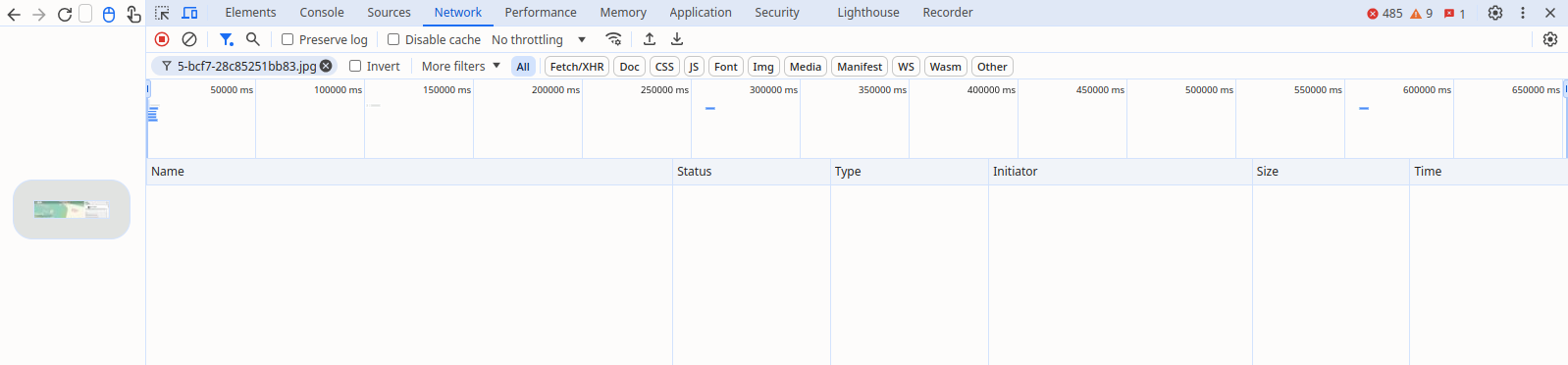Filter by WS requests

(x=906, y=67)
